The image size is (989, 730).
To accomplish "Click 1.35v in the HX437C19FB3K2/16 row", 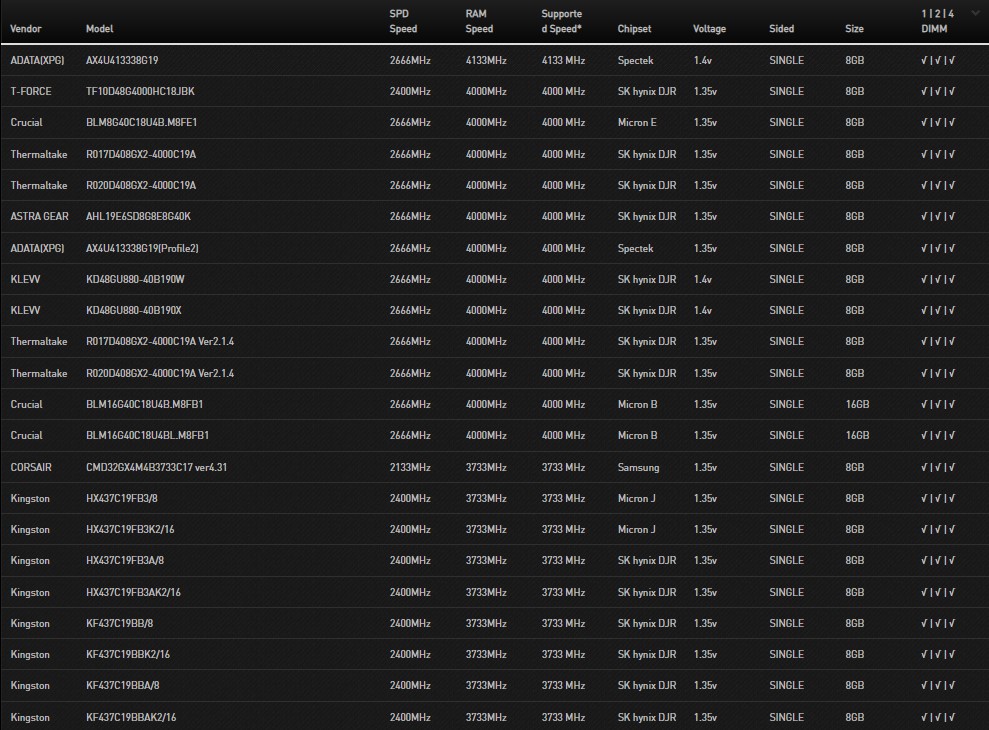I will tap(705, 529).
